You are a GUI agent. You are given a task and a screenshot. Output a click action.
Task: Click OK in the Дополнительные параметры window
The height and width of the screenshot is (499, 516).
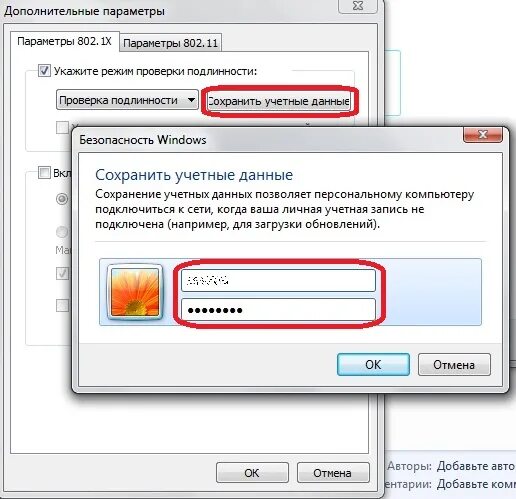(x=252, y=473)
